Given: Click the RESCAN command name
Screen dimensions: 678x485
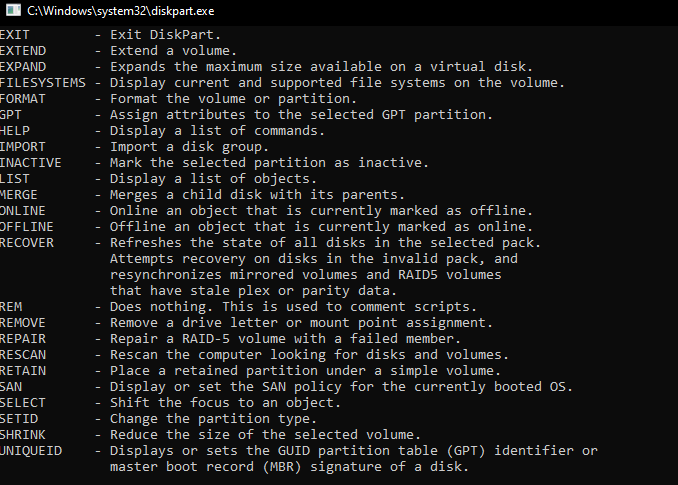Looking at the screenshot, I should pyautogui.click(x=23, y=354).
